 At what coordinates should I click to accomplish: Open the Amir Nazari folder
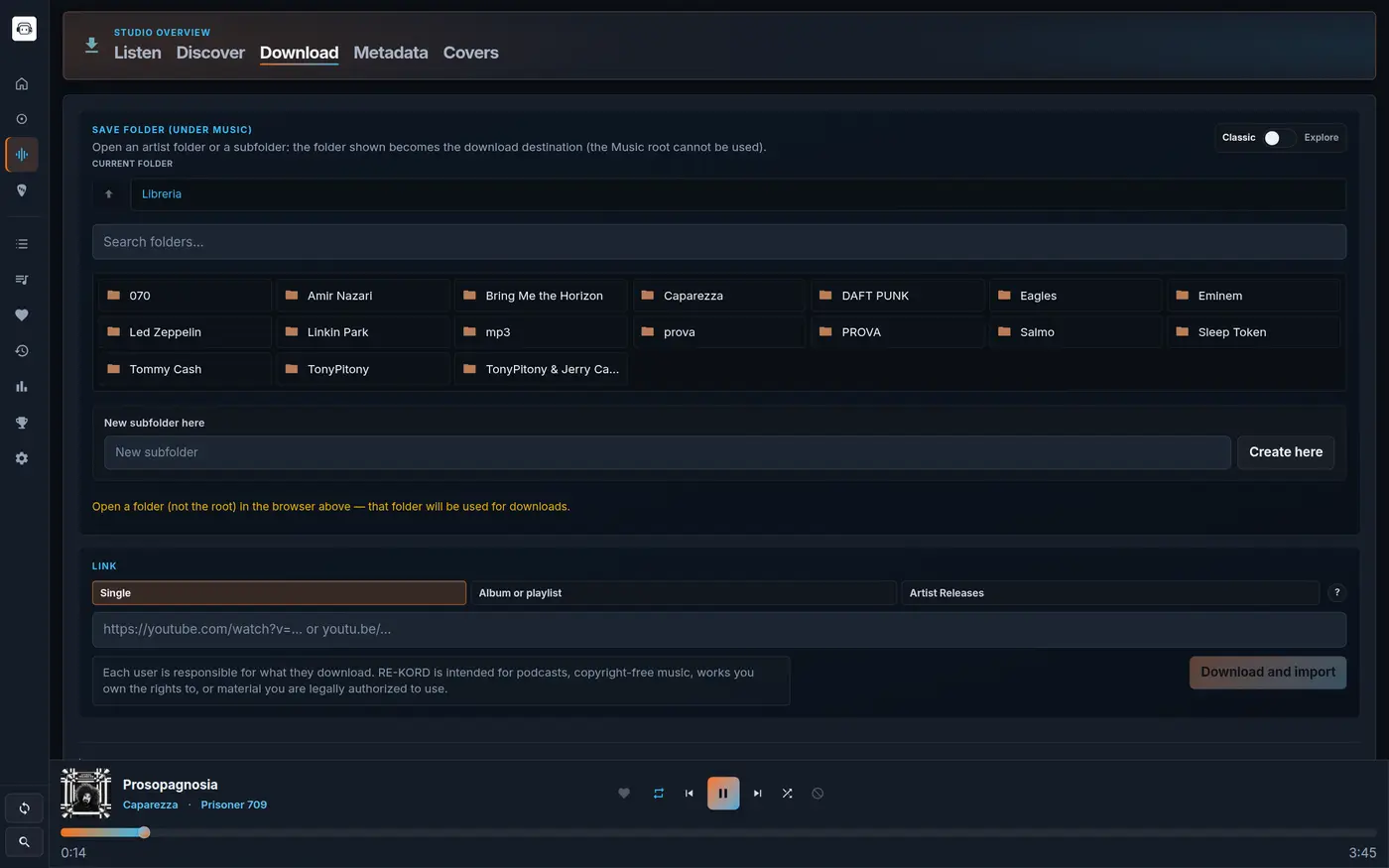click(363, 296)
